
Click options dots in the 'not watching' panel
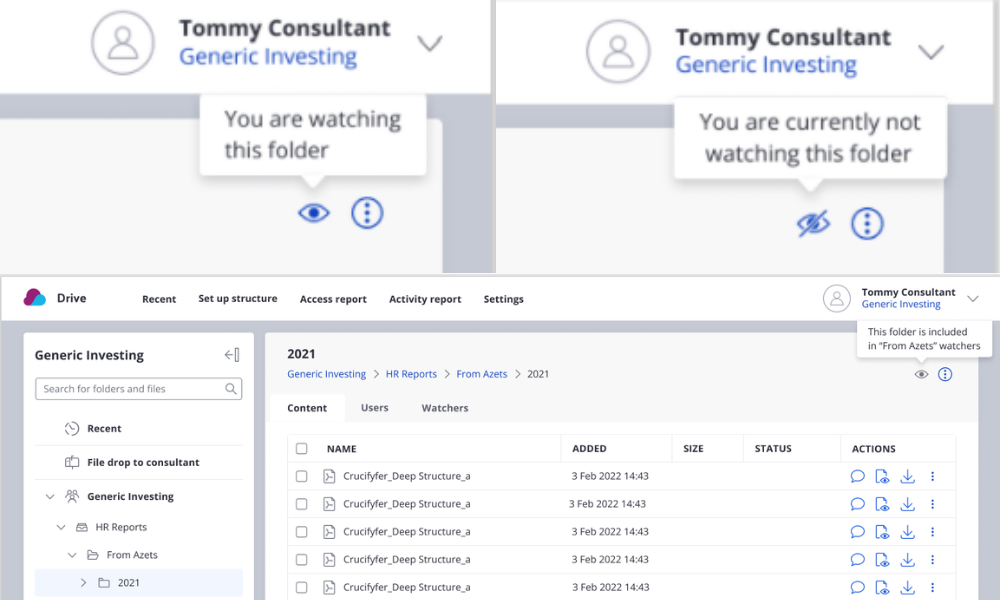click(x=867, y=223)
